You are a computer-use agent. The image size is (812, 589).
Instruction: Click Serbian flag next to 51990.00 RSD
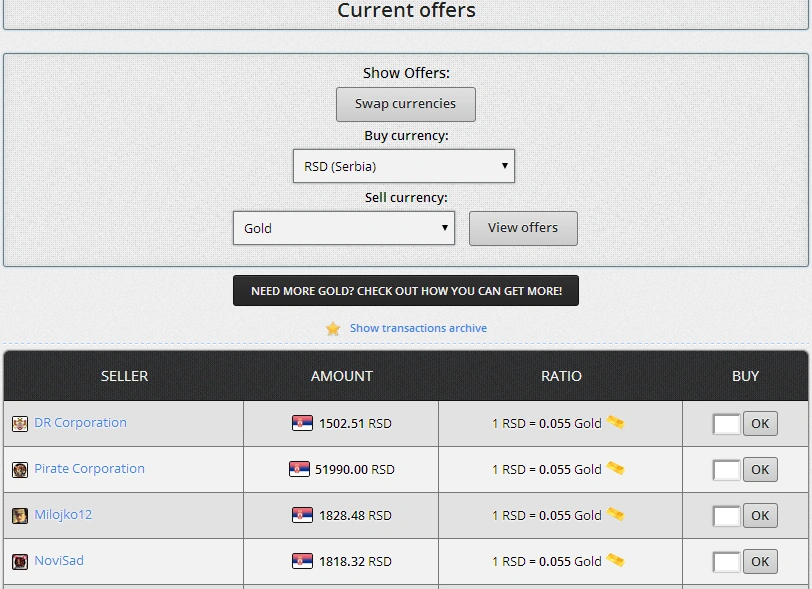(299, 469)
